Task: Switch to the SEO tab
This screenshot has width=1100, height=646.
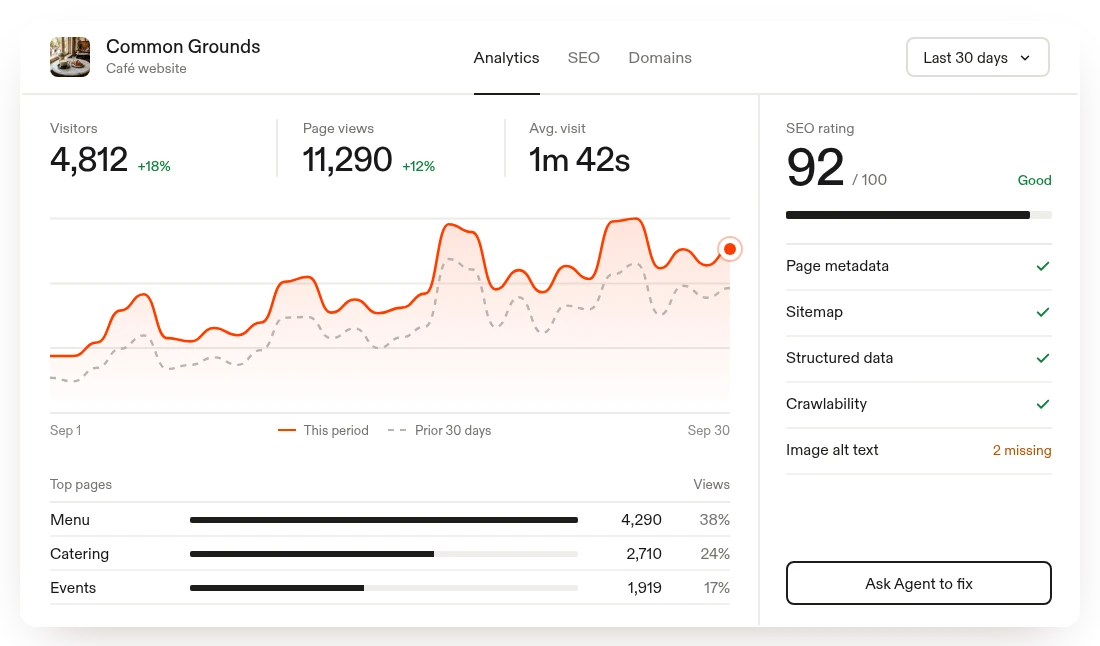Action: (x=584, y=58)
